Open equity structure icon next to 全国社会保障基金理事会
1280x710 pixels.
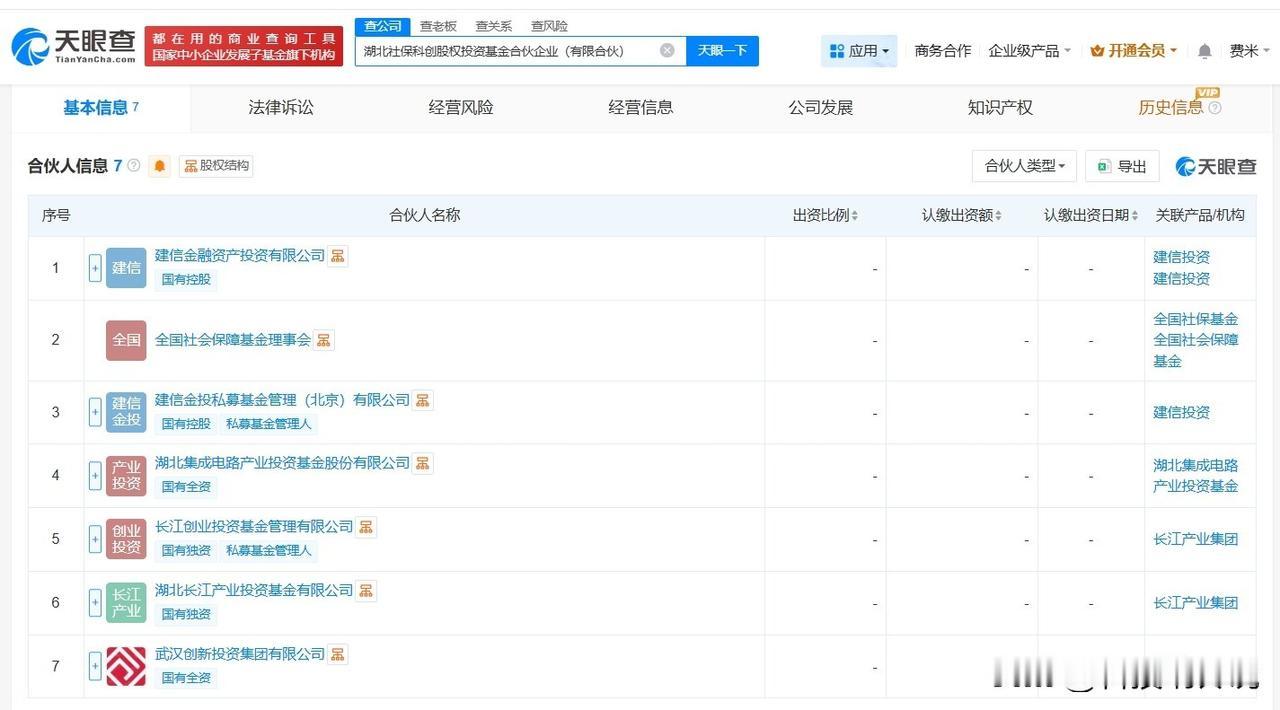(x=324, y=340)
